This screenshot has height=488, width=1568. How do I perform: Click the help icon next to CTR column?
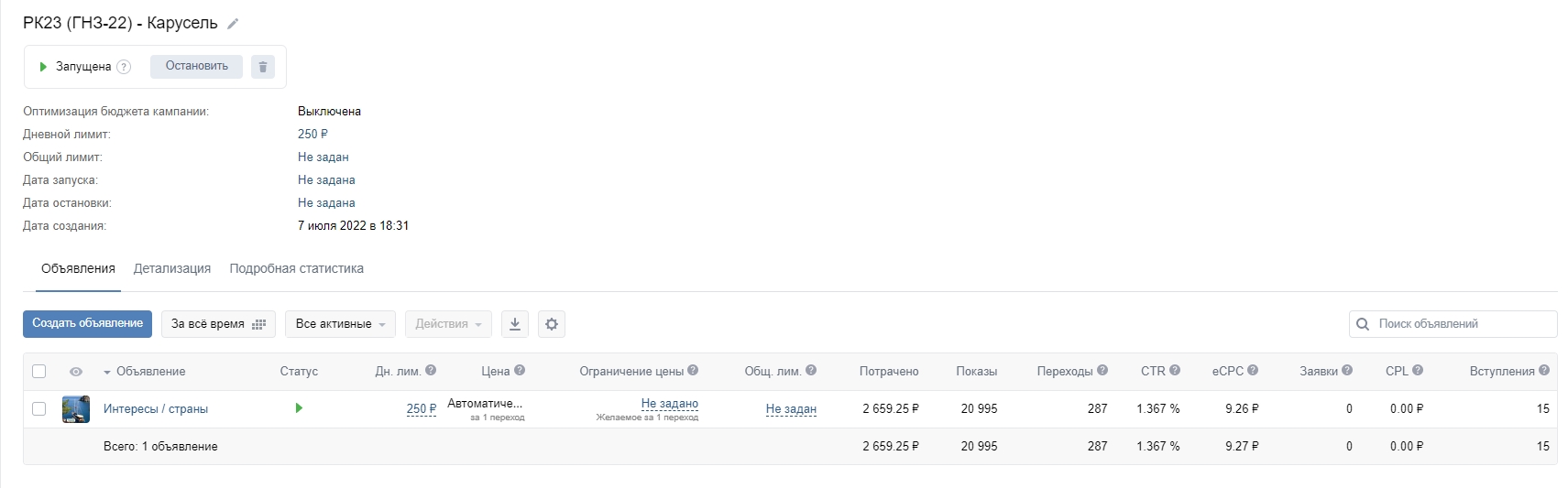point(1175,371)
